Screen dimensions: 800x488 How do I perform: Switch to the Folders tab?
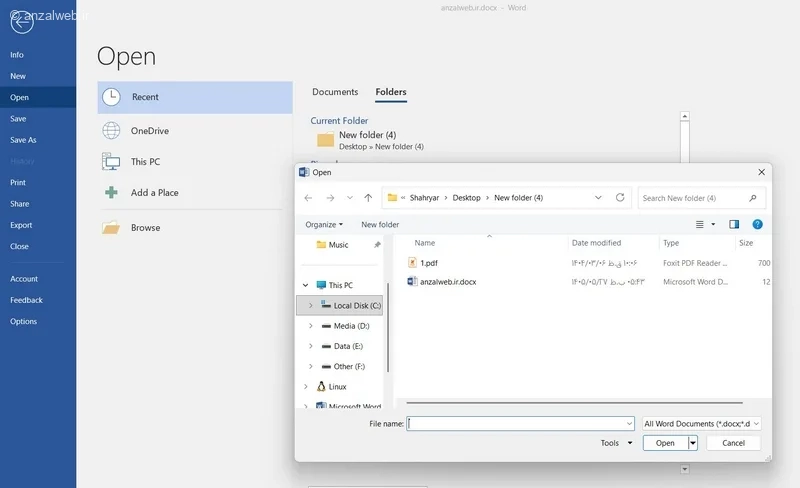coord(391,92)
